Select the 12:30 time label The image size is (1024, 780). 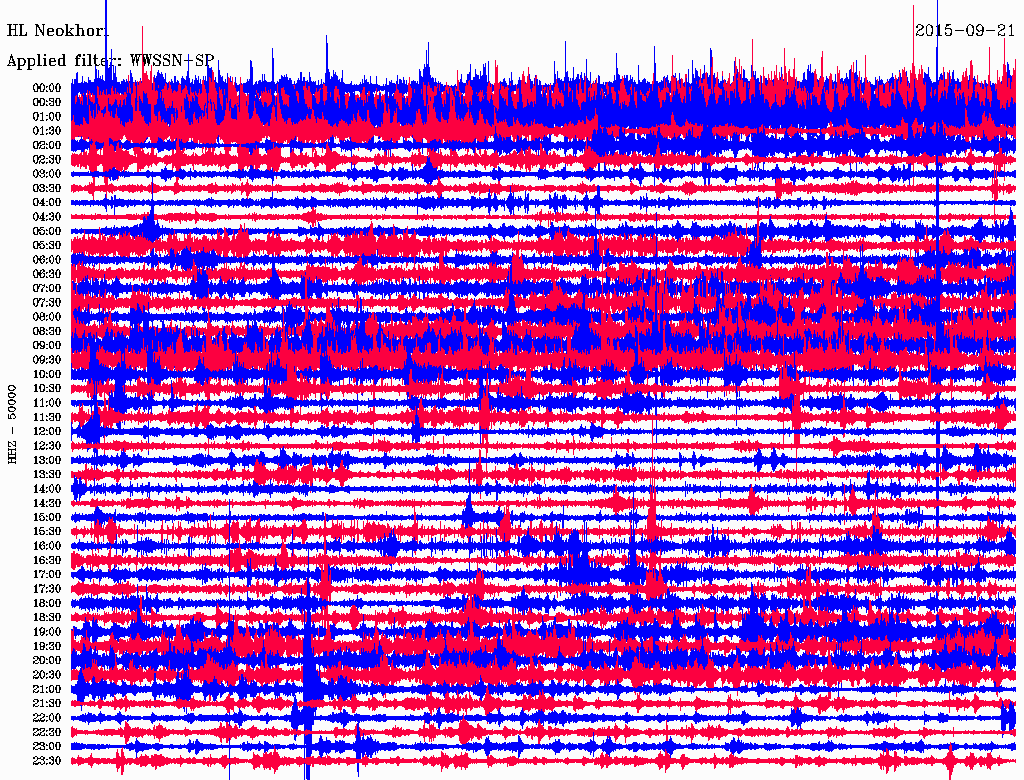[47, 446]
